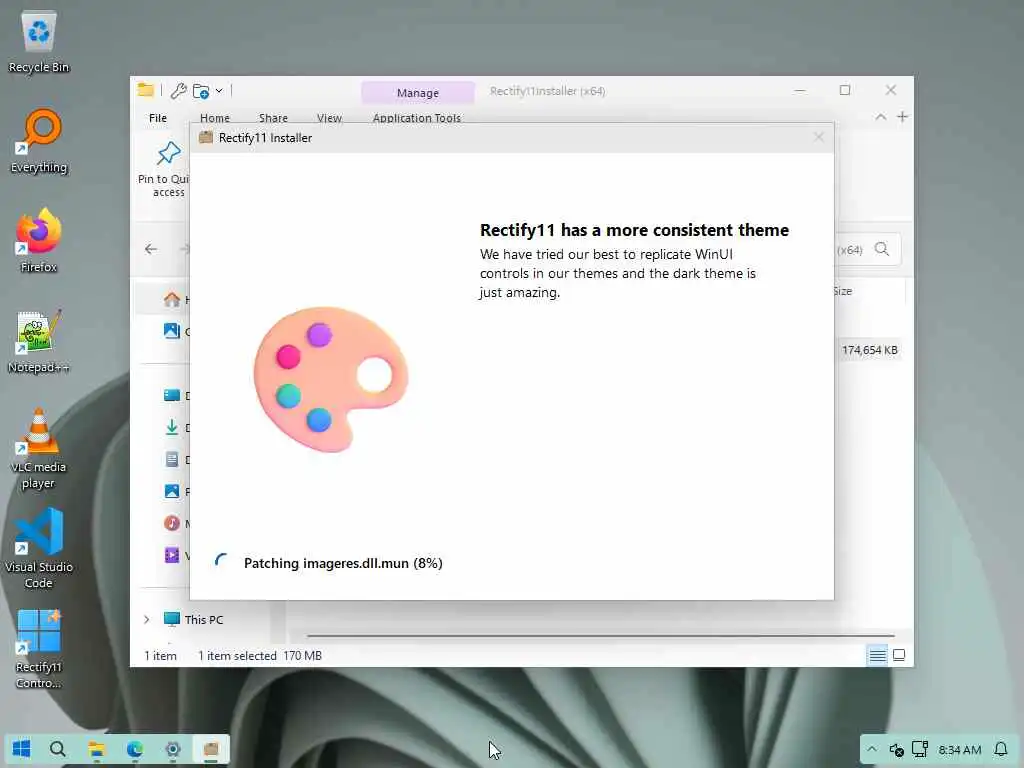The image size is (1024, 768).
Task: Open Microsoft Edge from the taskbar
Action: click(x=135, y=748)
